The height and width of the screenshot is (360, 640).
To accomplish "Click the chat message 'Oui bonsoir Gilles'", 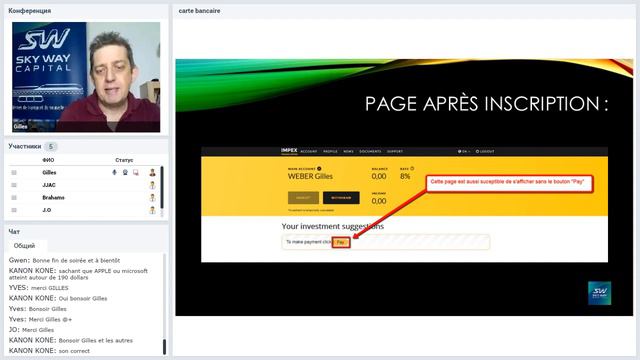I will (x=83, y=299).
